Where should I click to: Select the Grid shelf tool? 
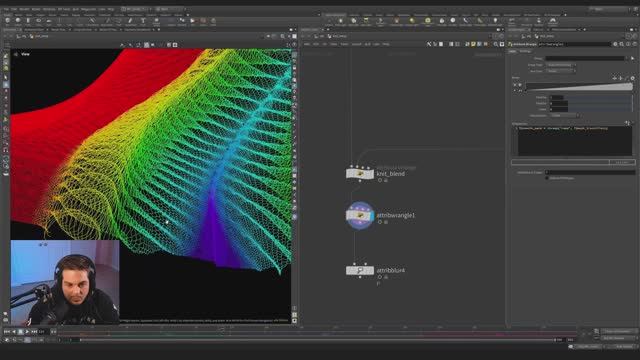tap(49, 21)
